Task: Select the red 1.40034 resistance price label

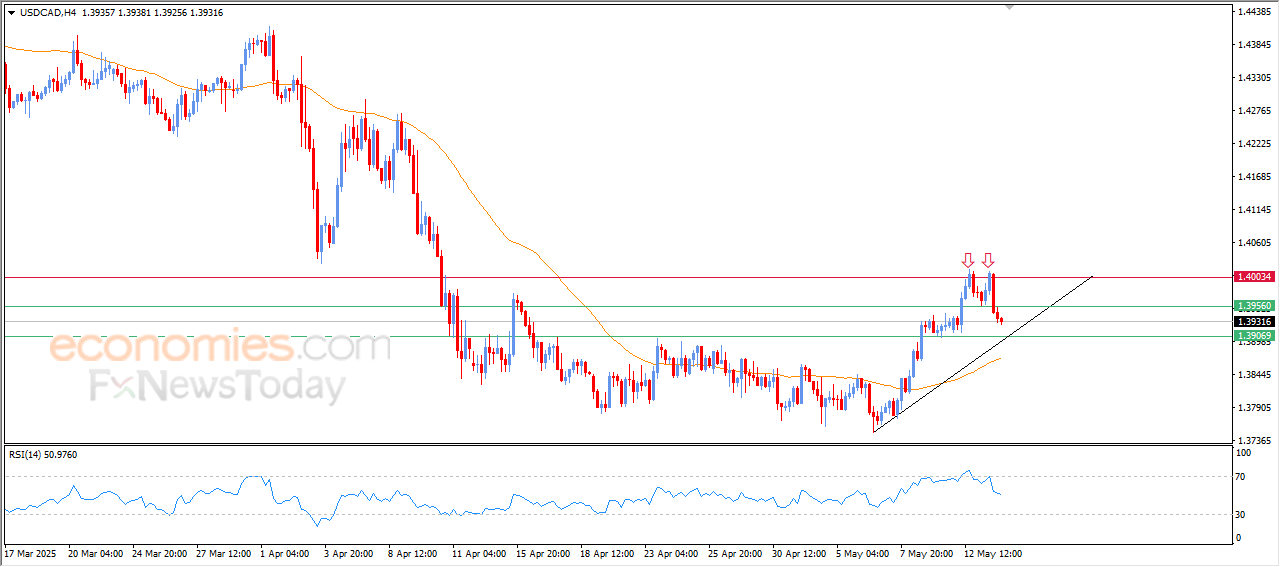Action: coord(1253,277)
